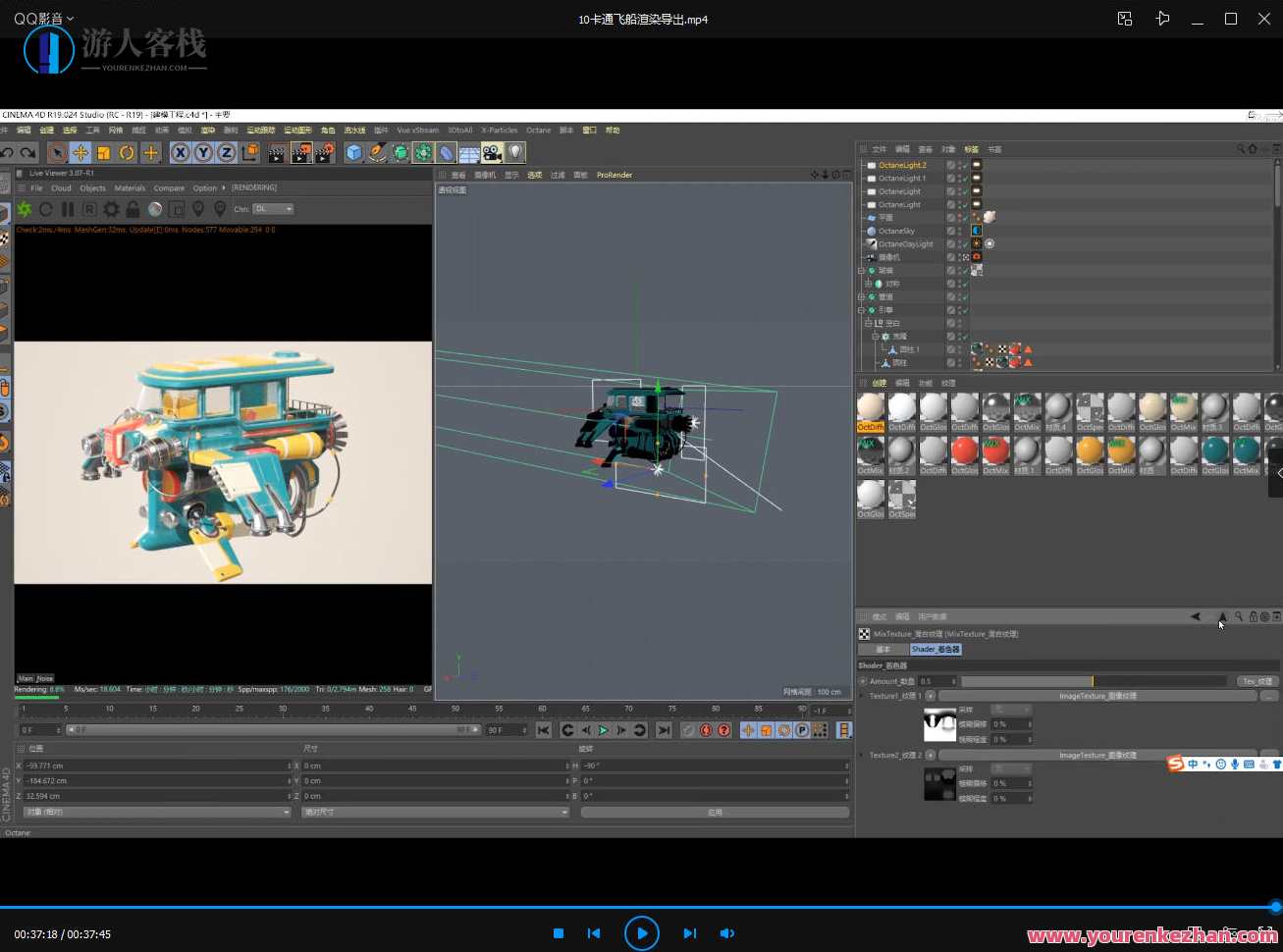Adjust the Amount slider in Shader panel
The width and height of the screenshot is (1283, 952).
1093,681
